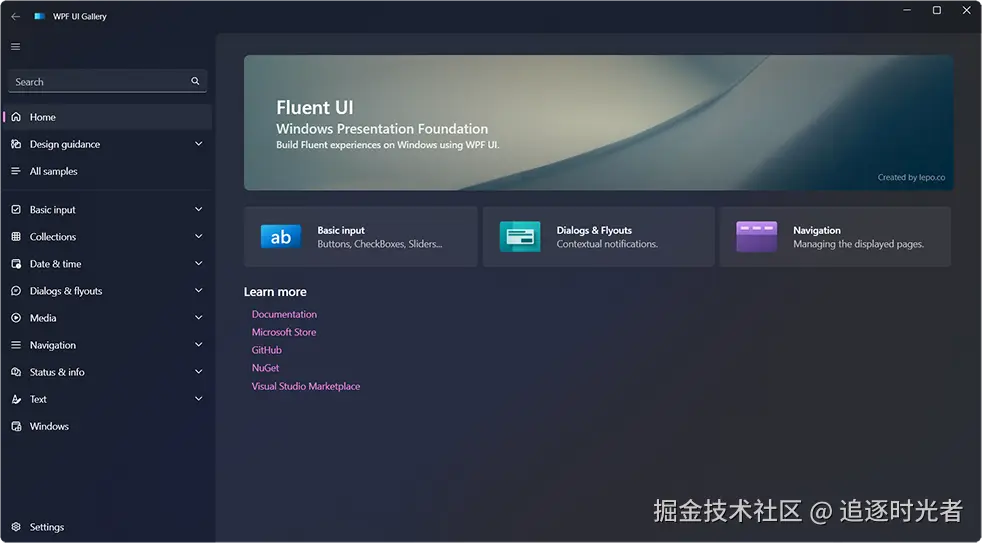This screenshot has height=543, width=982.
Task: Click 'Windows Presentation Foundation' banner subtitle
Action: click(382, 129)
